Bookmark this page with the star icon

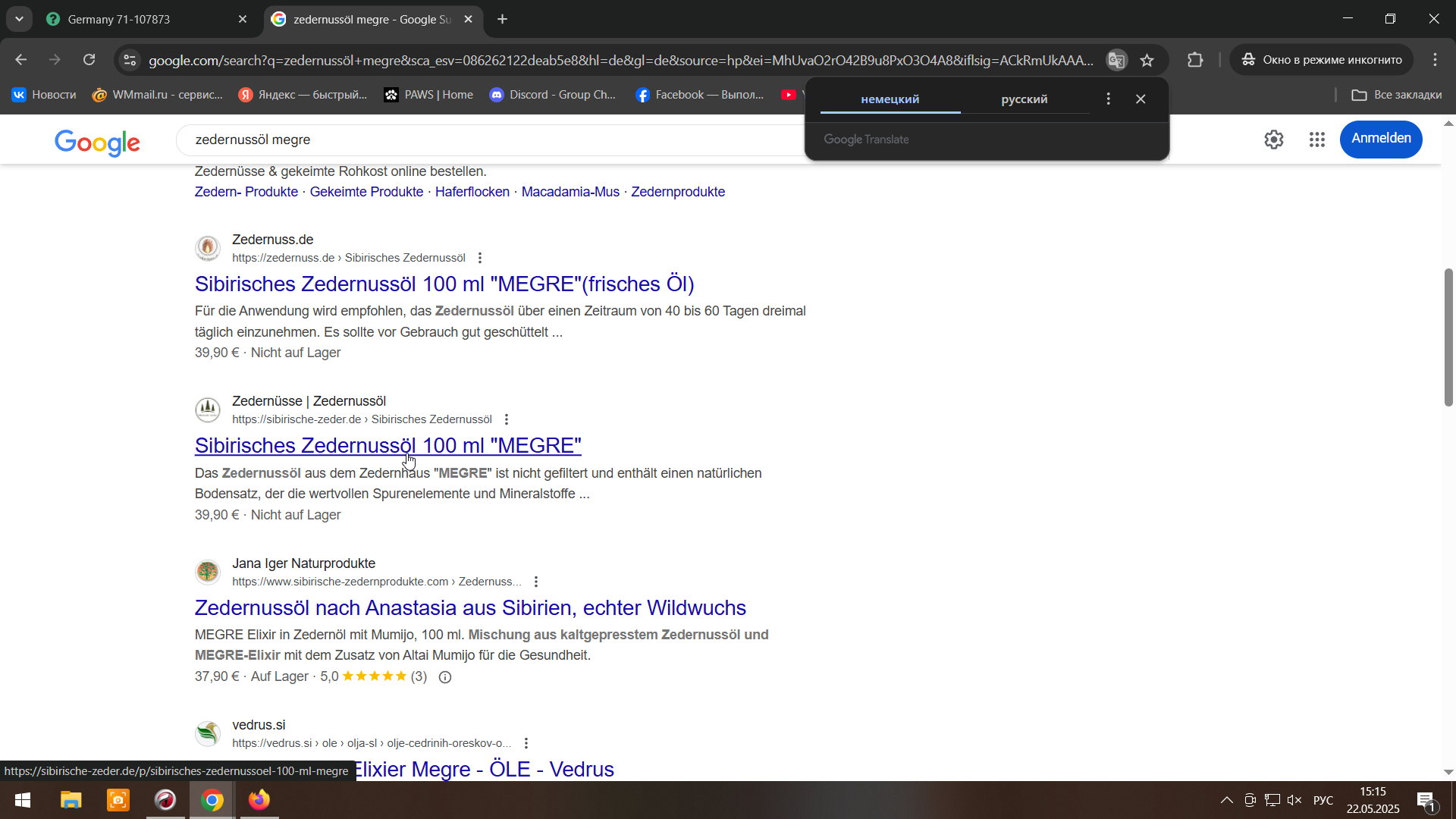pyautogui.click(x=1147, y=60)
